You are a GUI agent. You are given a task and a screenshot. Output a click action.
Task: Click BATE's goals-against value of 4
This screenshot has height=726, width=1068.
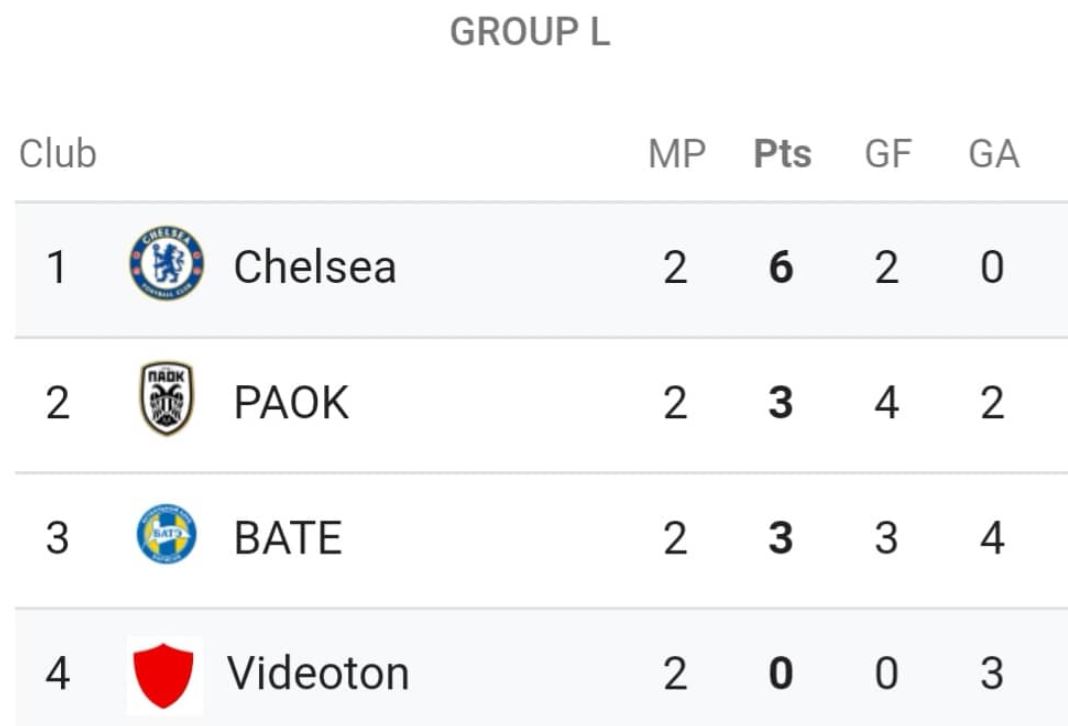point(992,537)
